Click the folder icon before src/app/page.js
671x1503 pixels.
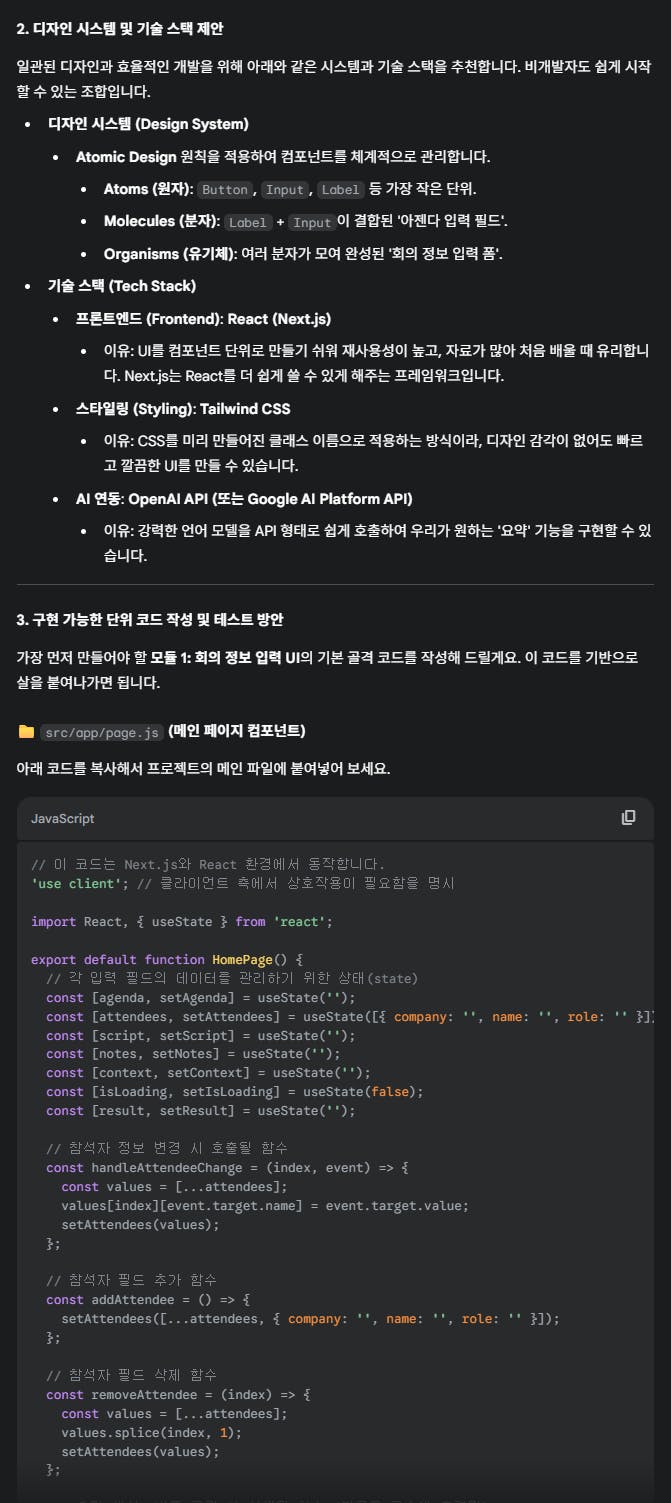tap(26, 732)
